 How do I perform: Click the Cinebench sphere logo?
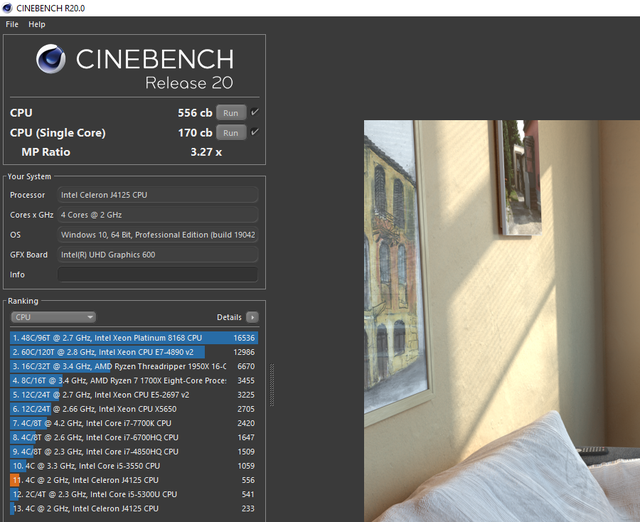[51, 59]
